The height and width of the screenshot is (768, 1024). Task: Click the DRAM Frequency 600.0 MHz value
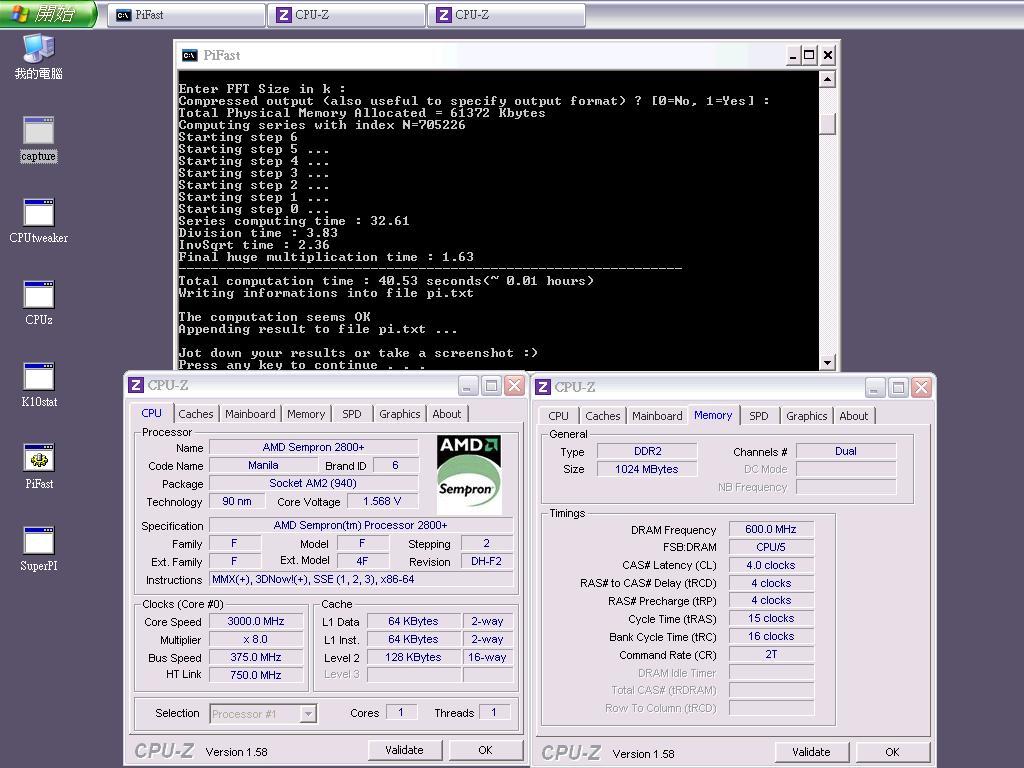pos(771,529)
